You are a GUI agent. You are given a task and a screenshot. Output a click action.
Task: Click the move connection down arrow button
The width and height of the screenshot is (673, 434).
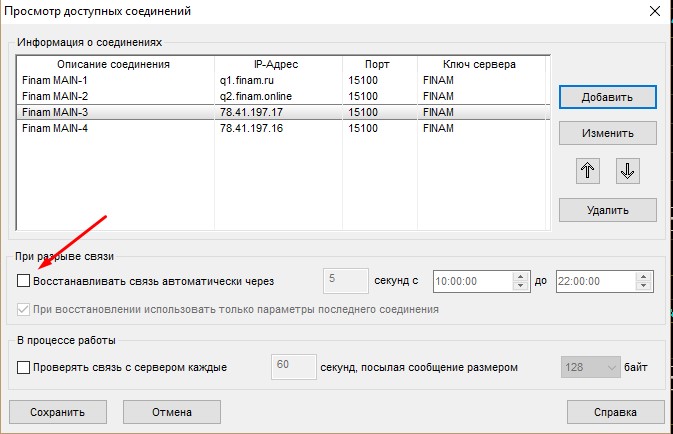[x=627, y=171]
